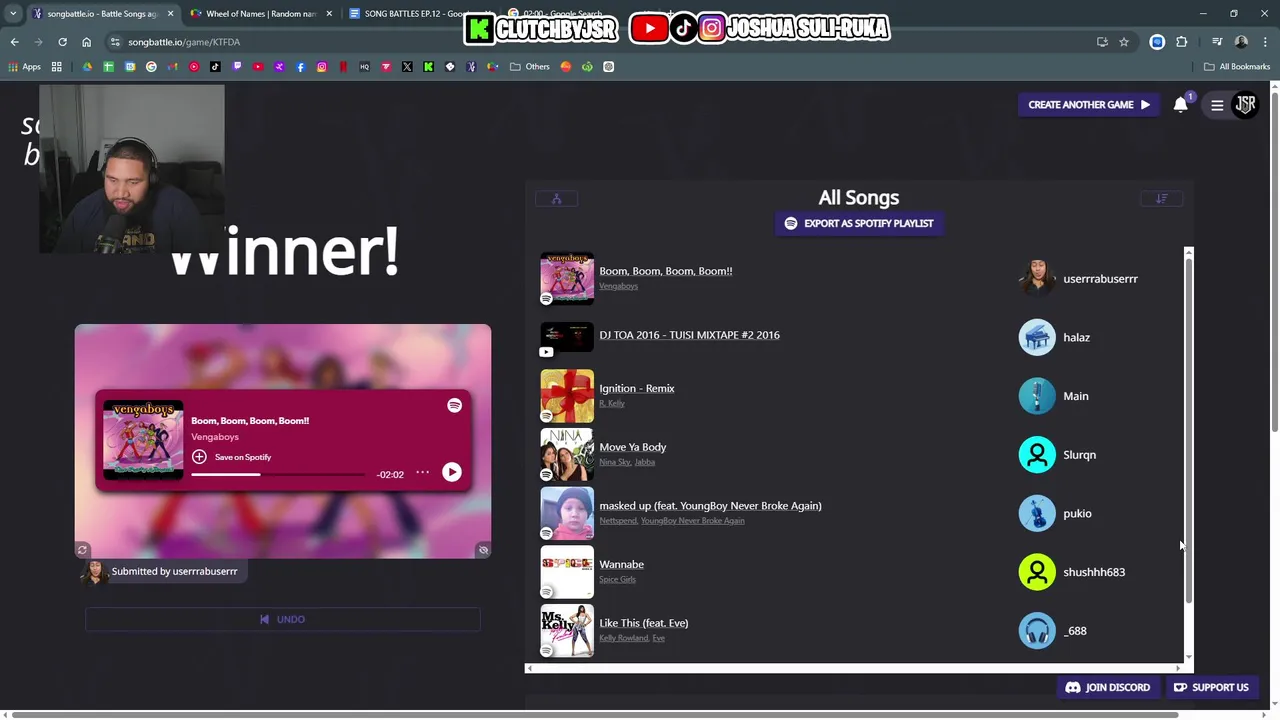Click the _688 headphones avatar
The image size is (1280, 720).
pyautogui.click(x=1037, y=631)
